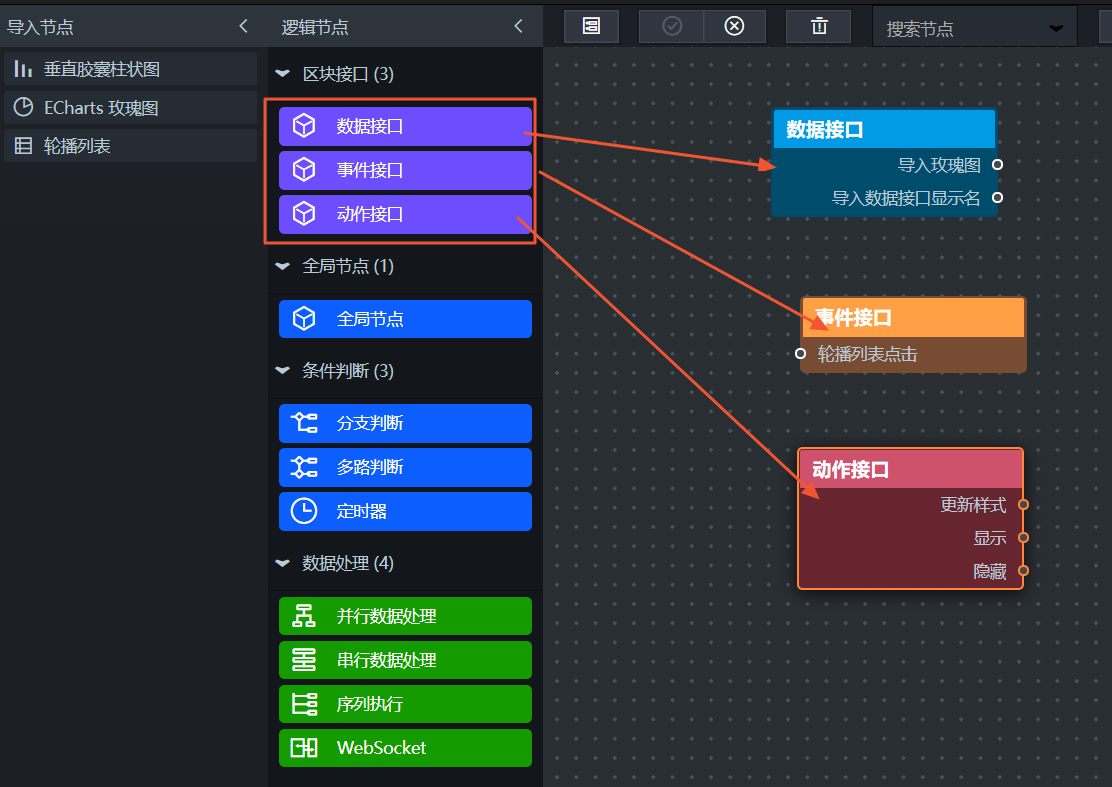Collapse the 区块接口 (3) group
The height and width of the screenshot is (787, 1112).
point(283,74)
